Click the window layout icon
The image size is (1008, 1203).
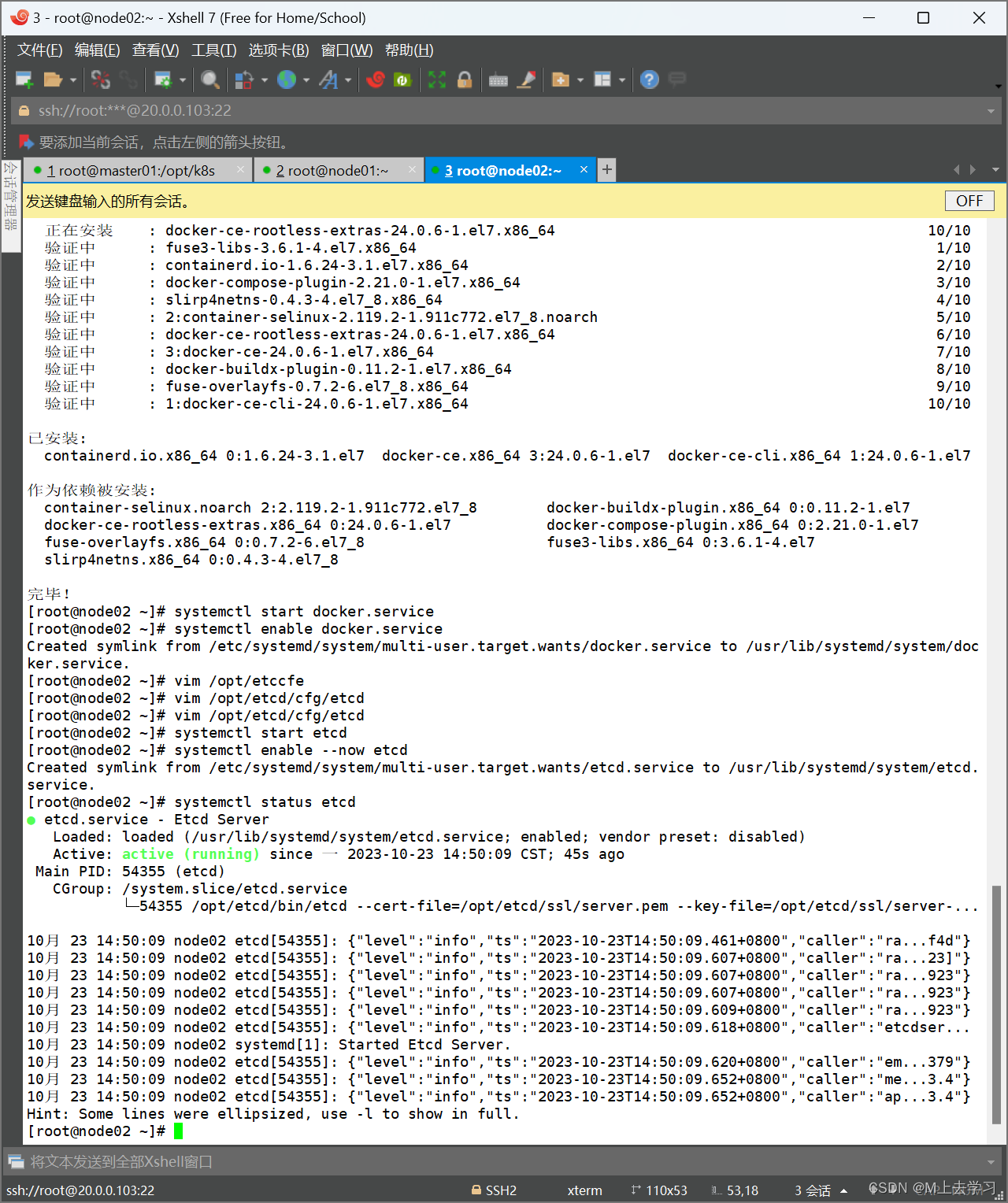pos(602,80)
